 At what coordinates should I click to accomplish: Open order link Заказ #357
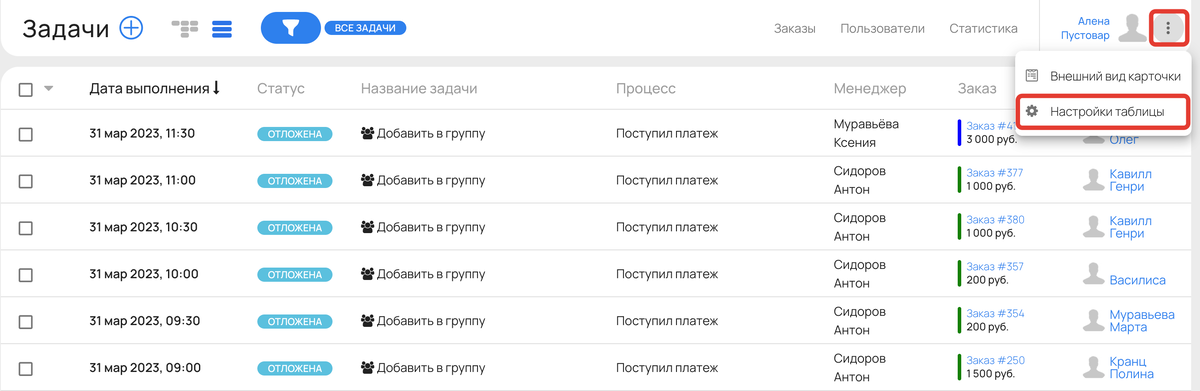click(995, 266)
